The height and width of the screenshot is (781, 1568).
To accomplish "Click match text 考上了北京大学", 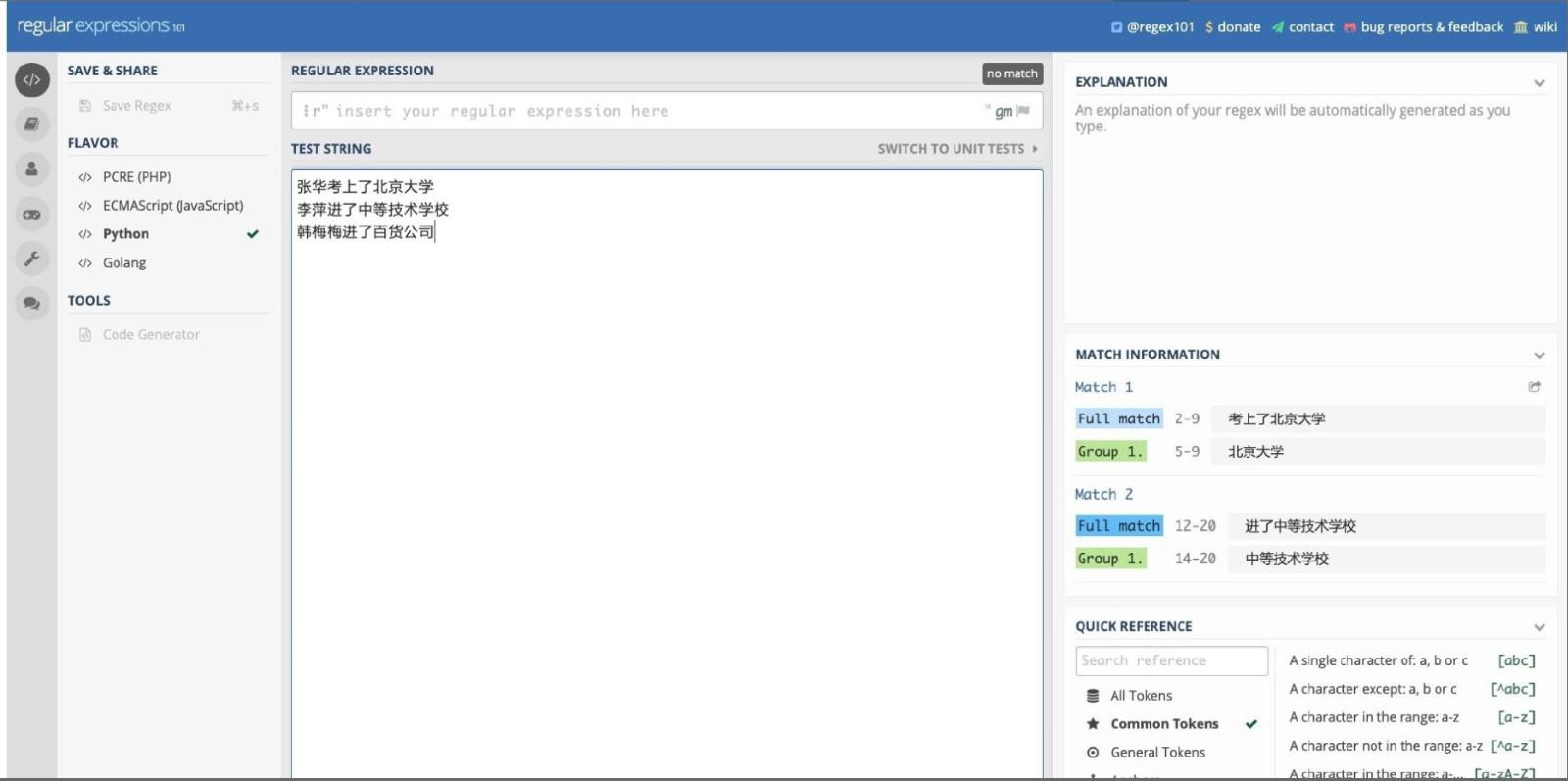I will point(1277,419).
